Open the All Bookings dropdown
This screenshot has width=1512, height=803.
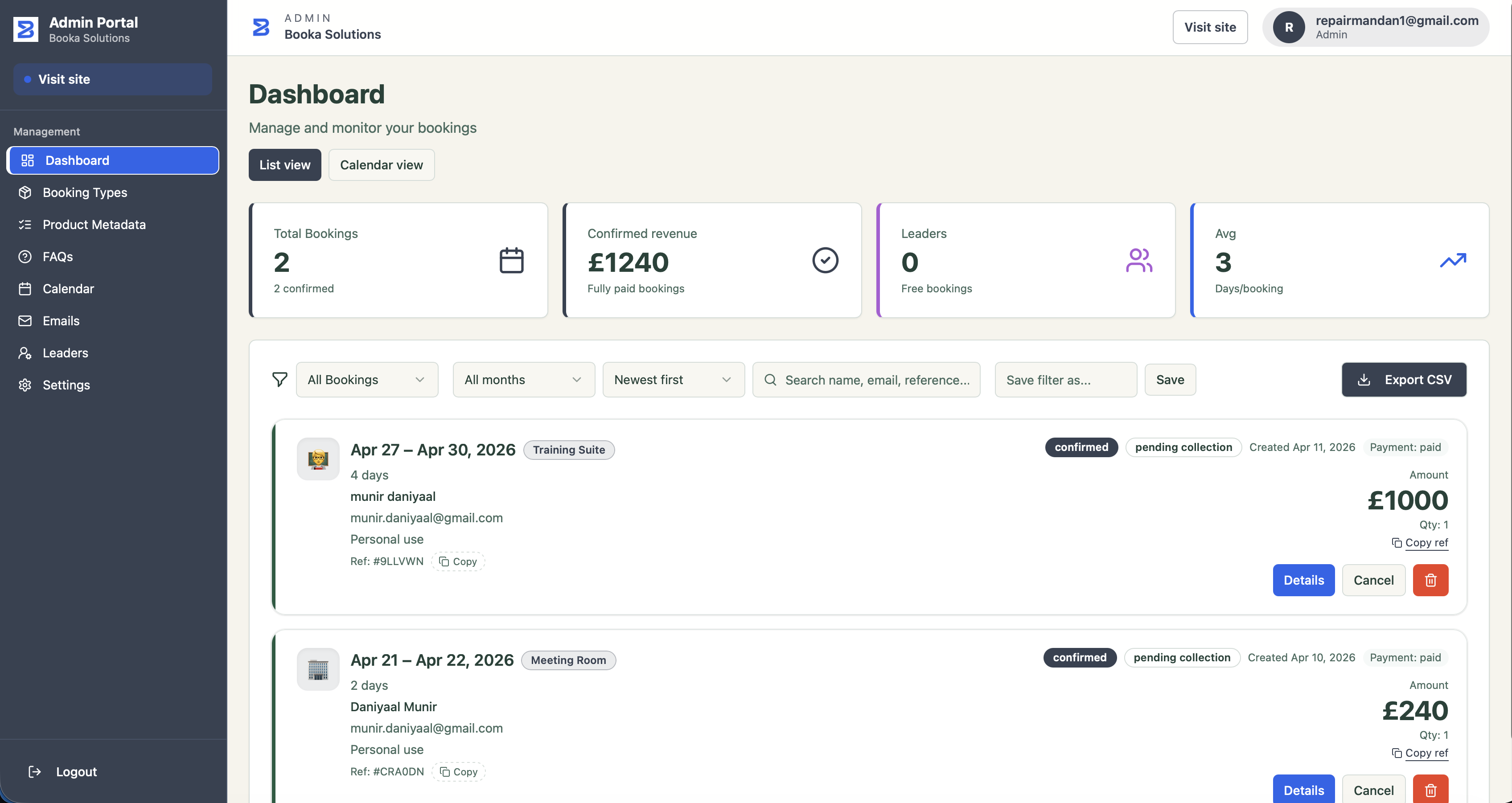[366, 379]
